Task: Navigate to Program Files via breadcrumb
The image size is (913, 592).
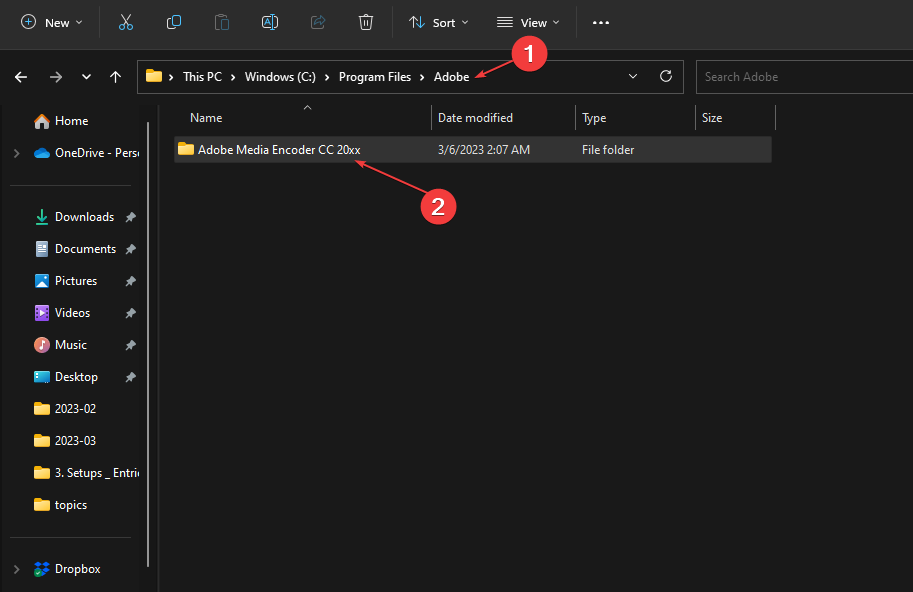Action: 375,76
